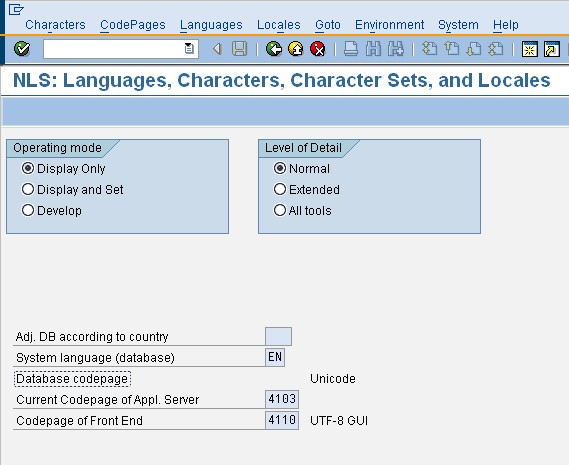Open the Languages menu
The height and width of the screenshot is (465, 569).
(x=211, y=25)
